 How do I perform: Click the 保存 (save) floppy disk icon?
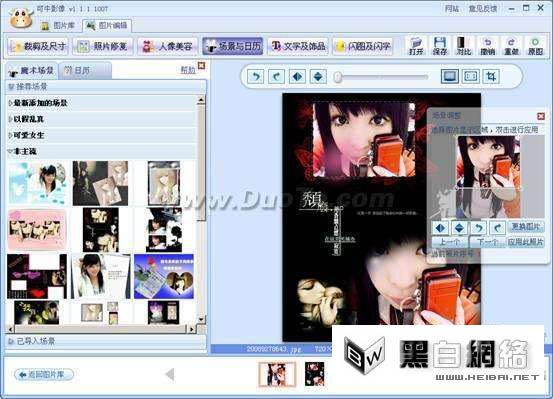pos(440,46)
